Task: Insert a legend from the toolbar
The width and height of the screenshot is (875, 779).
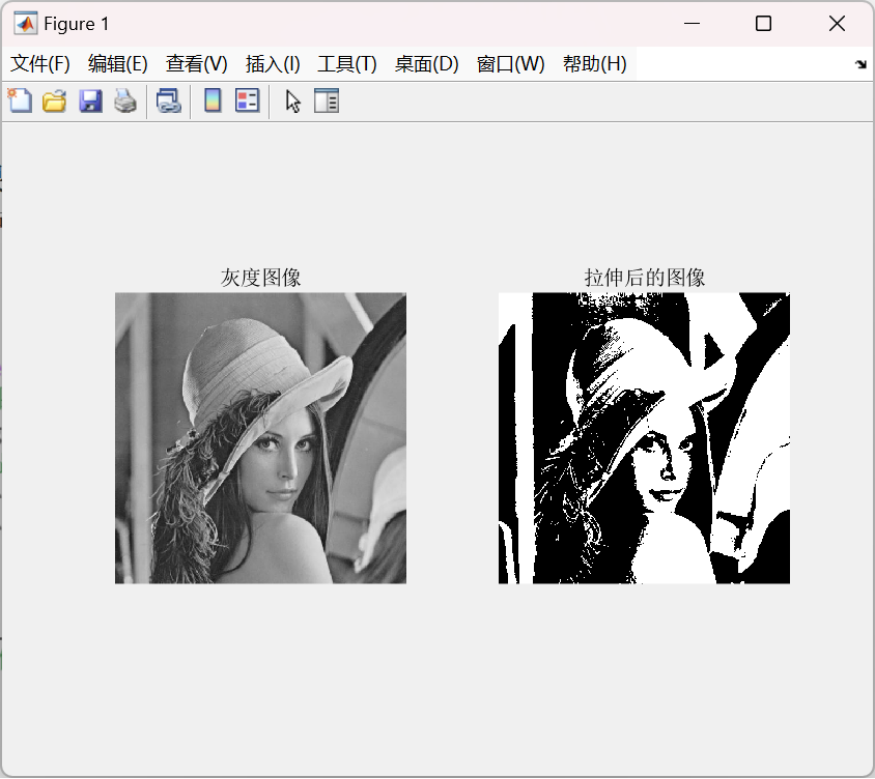Action: (247, 101)
